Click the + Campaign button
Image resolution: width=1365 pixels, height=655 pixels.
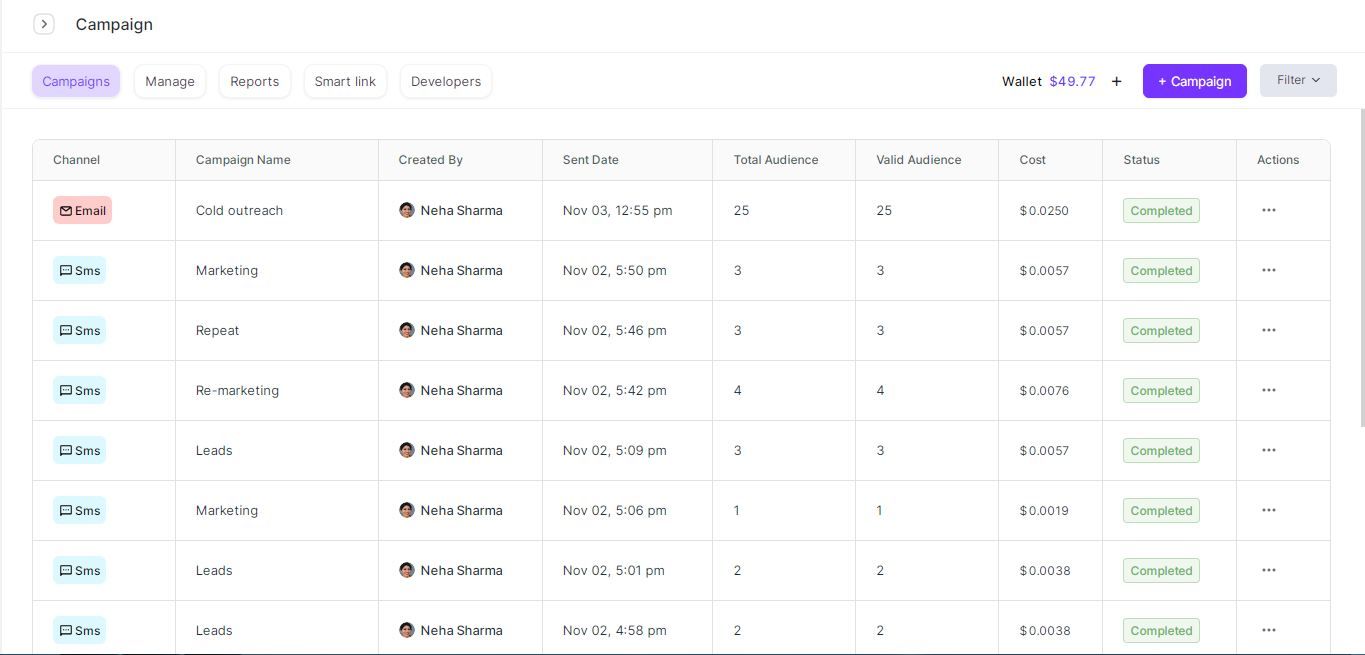coord(1194,80)
